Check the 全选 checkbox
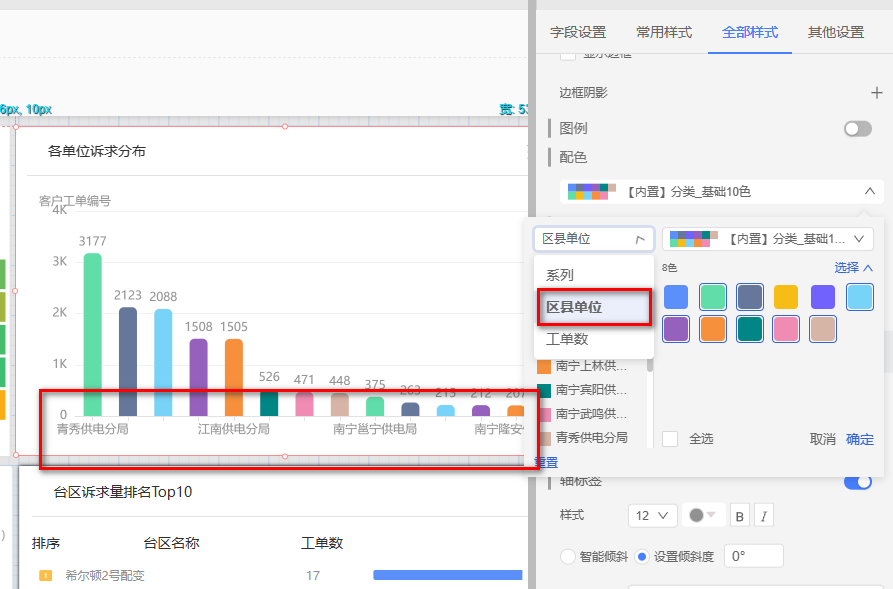Viewport: 893px width, 589px height. pos(670,439)
